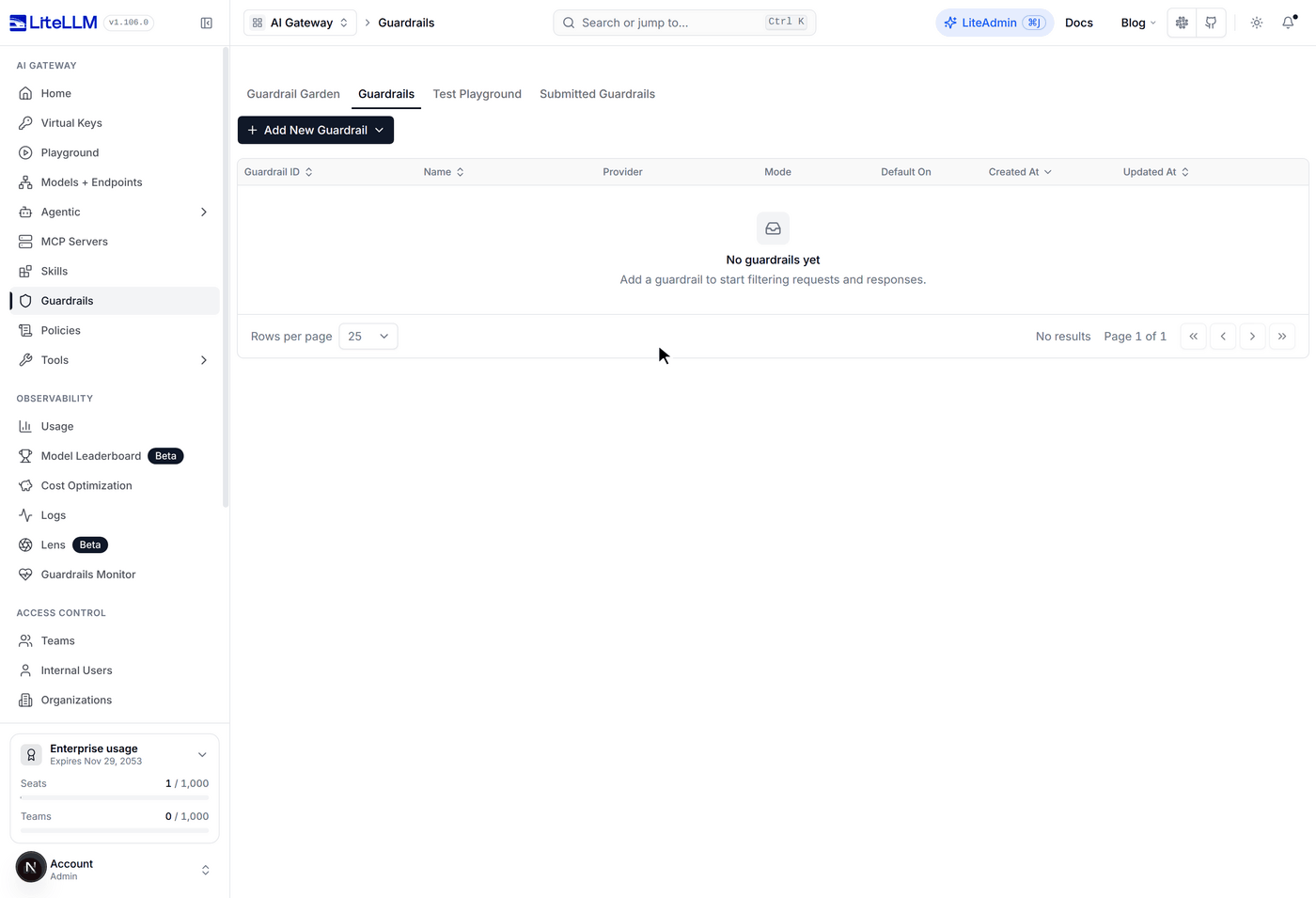Image resolution: width=1316 pixels, height=898 pixels.
Task: Switch to Test Playground tab
Action: point(477,94)
